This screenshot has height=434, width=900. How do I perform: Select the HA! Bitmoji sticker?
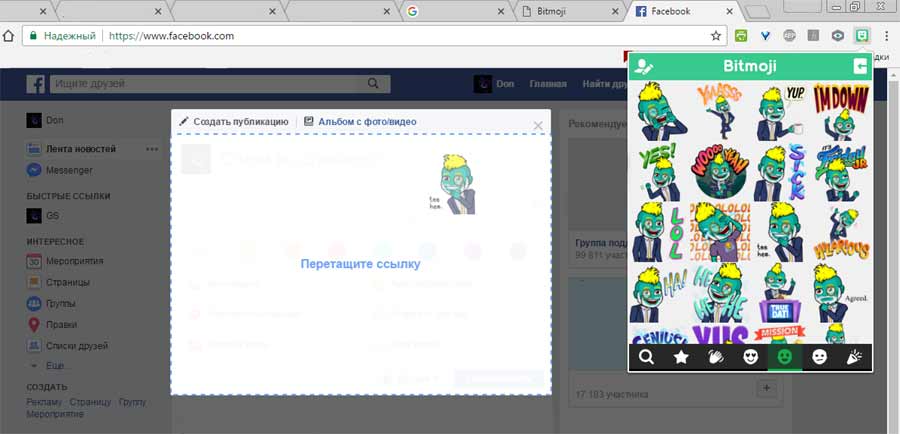659,293
